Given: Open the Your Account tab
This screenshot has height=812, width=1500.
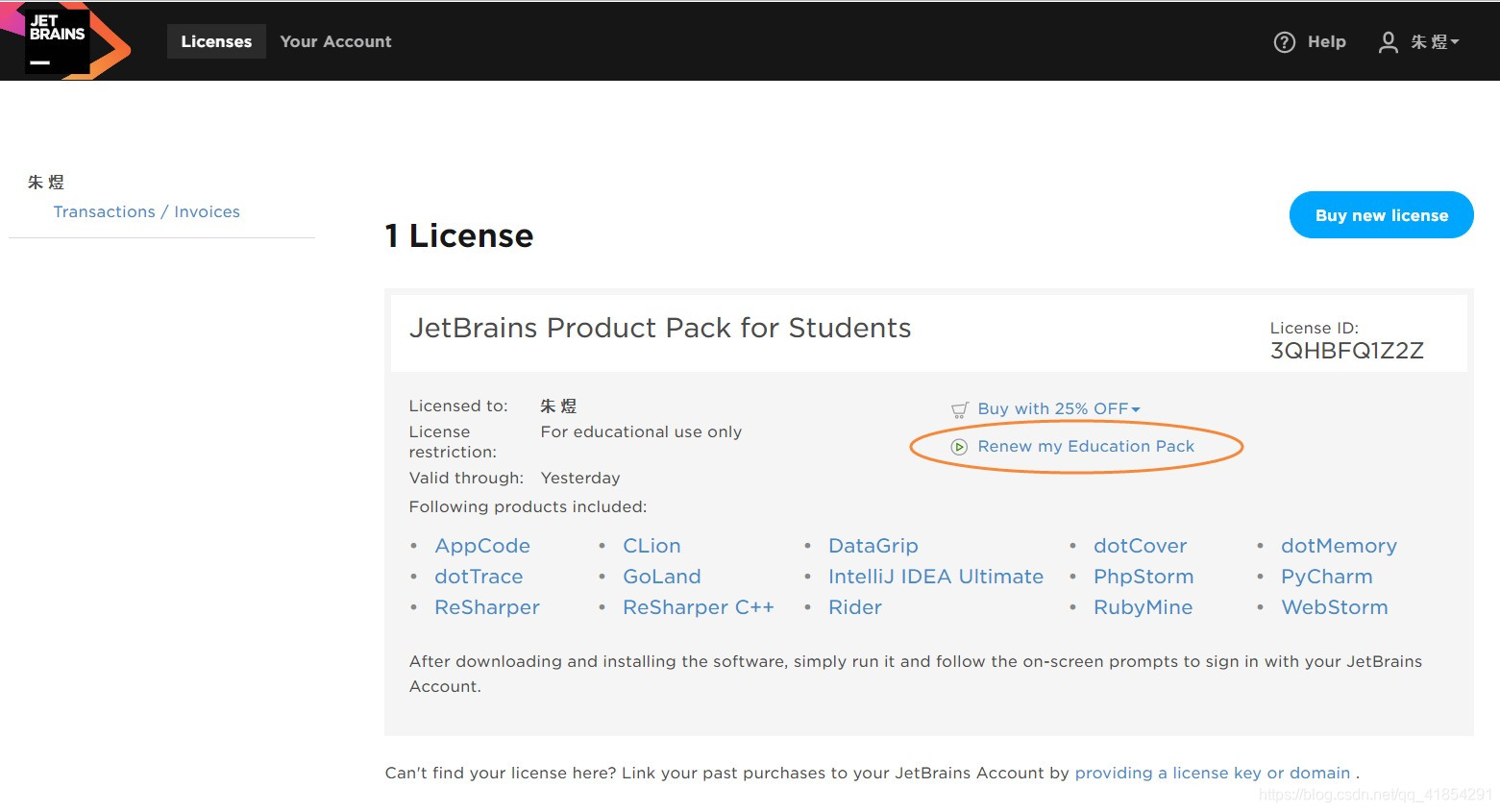Looking at the screenshot, I should [335, 41].
